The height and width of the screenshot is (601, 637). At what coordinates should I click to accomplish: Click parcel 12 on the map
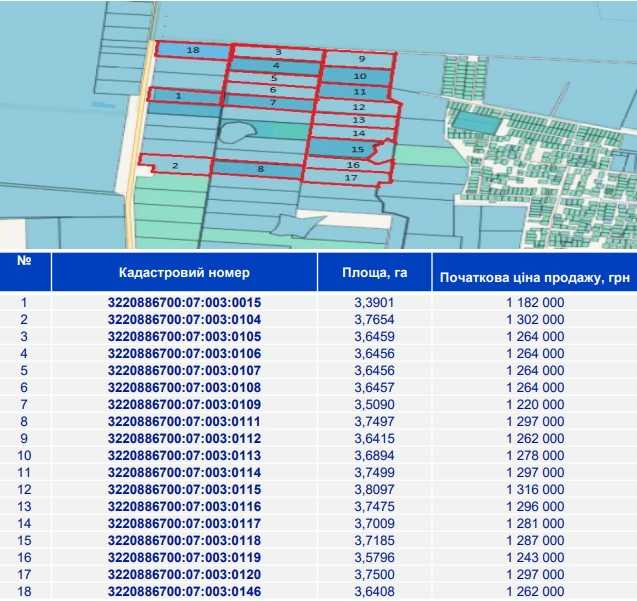(359, 107)
